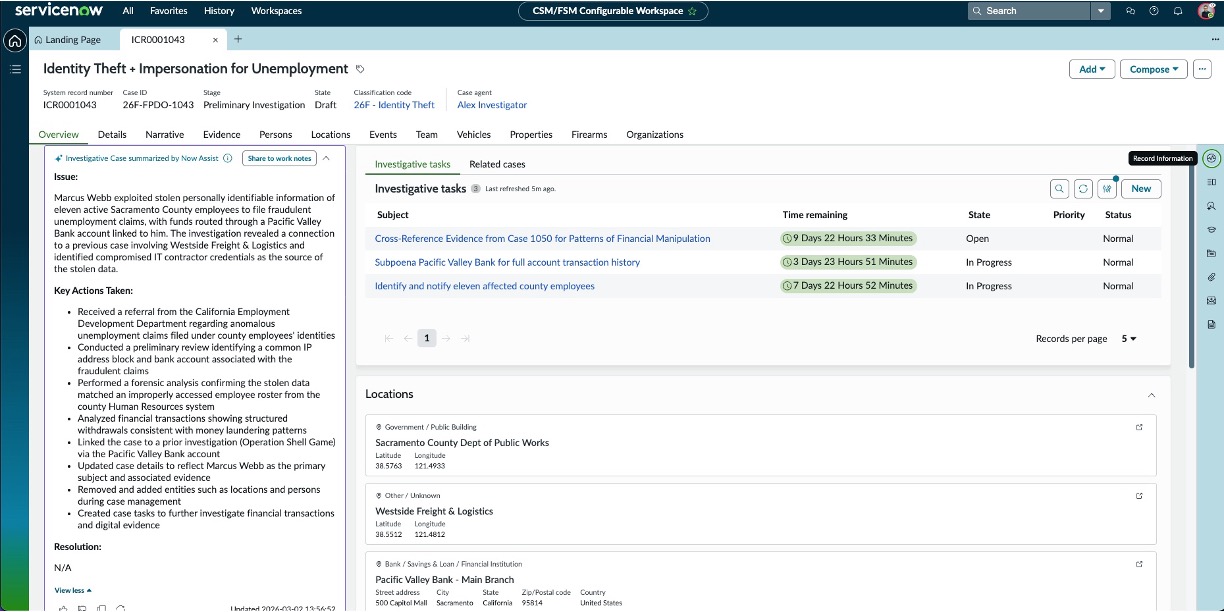Favorite CSM/FSM Configurable Workspace star

coord(692,11)
